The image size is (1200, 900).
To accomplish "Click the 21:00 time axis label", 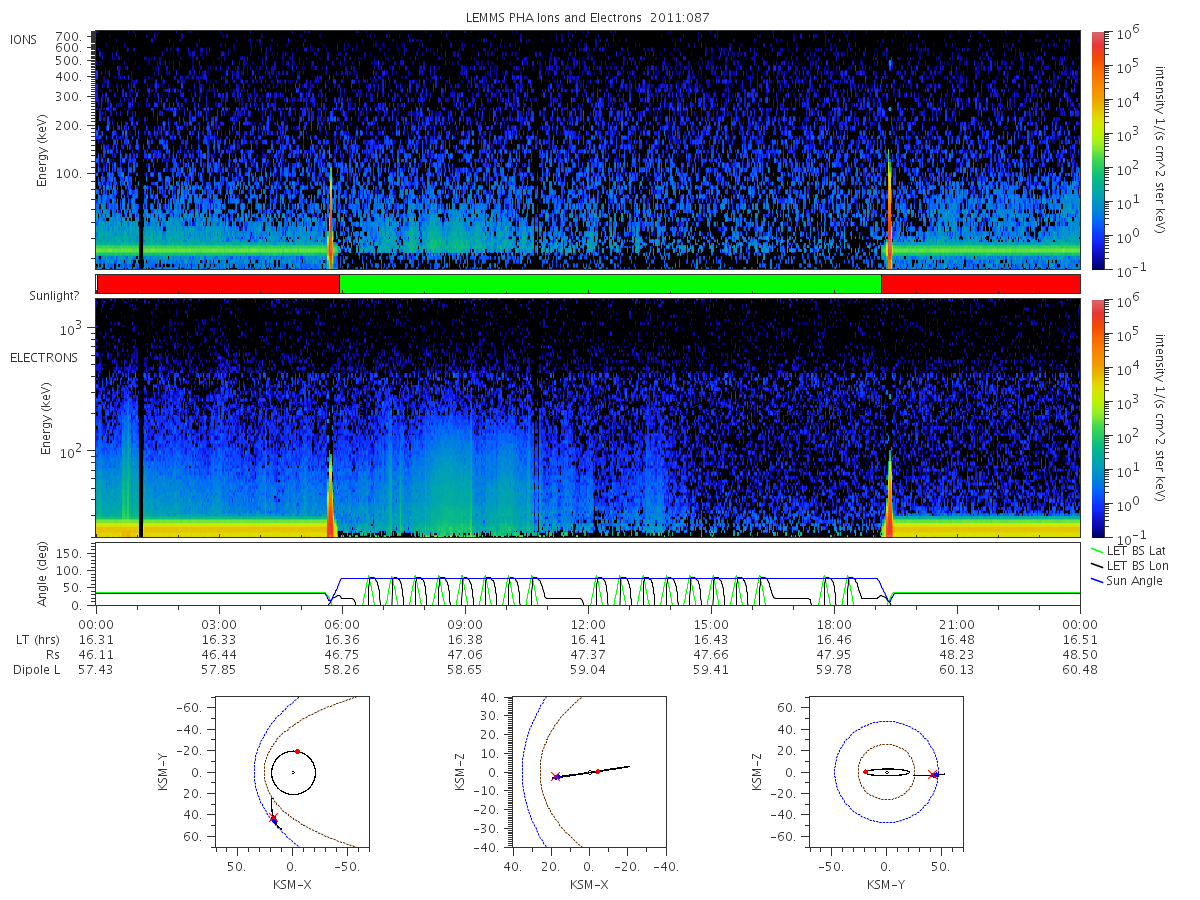I will click(957, 624).
